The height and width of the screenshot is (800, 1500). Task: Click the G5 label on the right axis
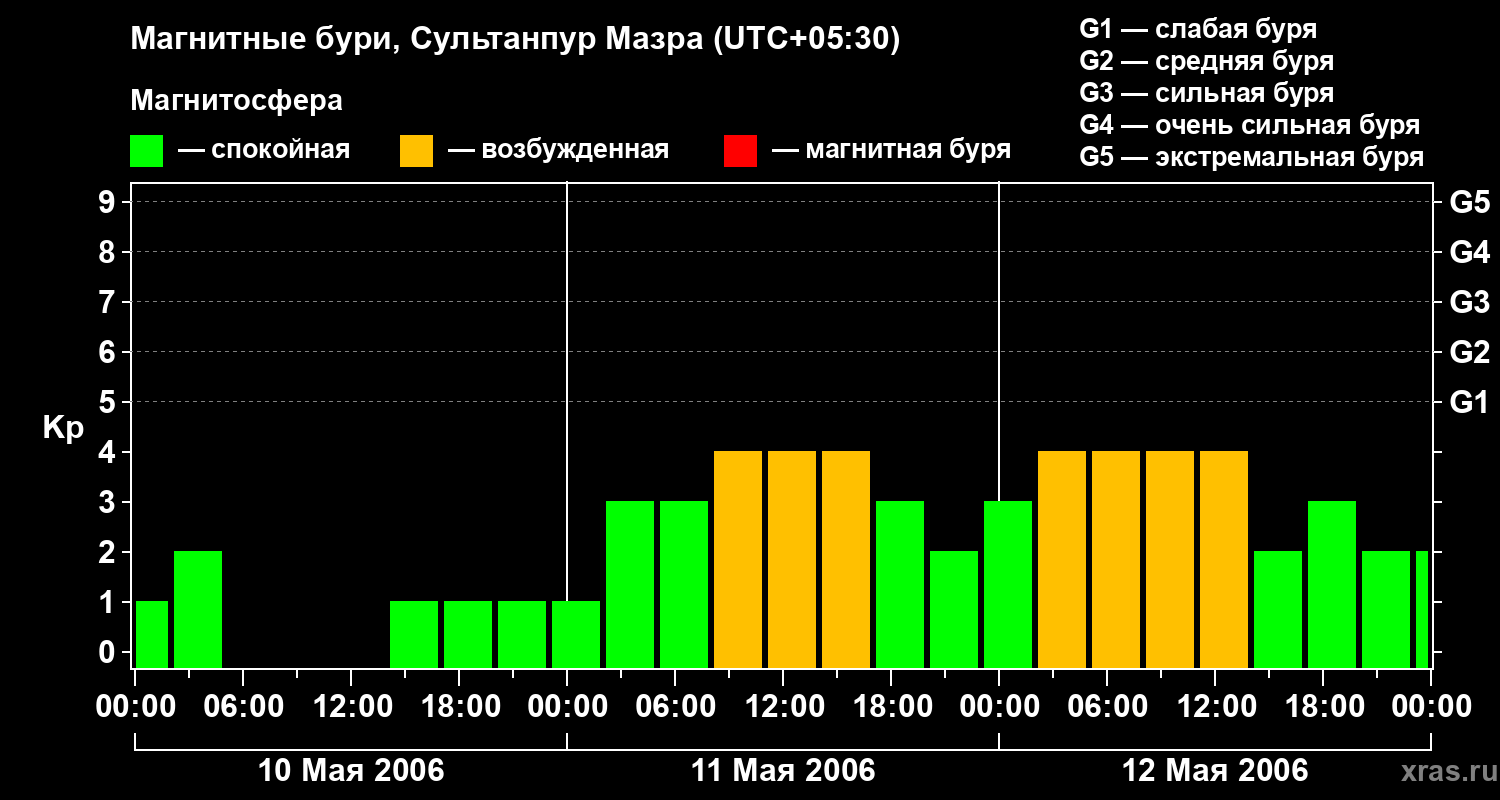point(1470,203)
